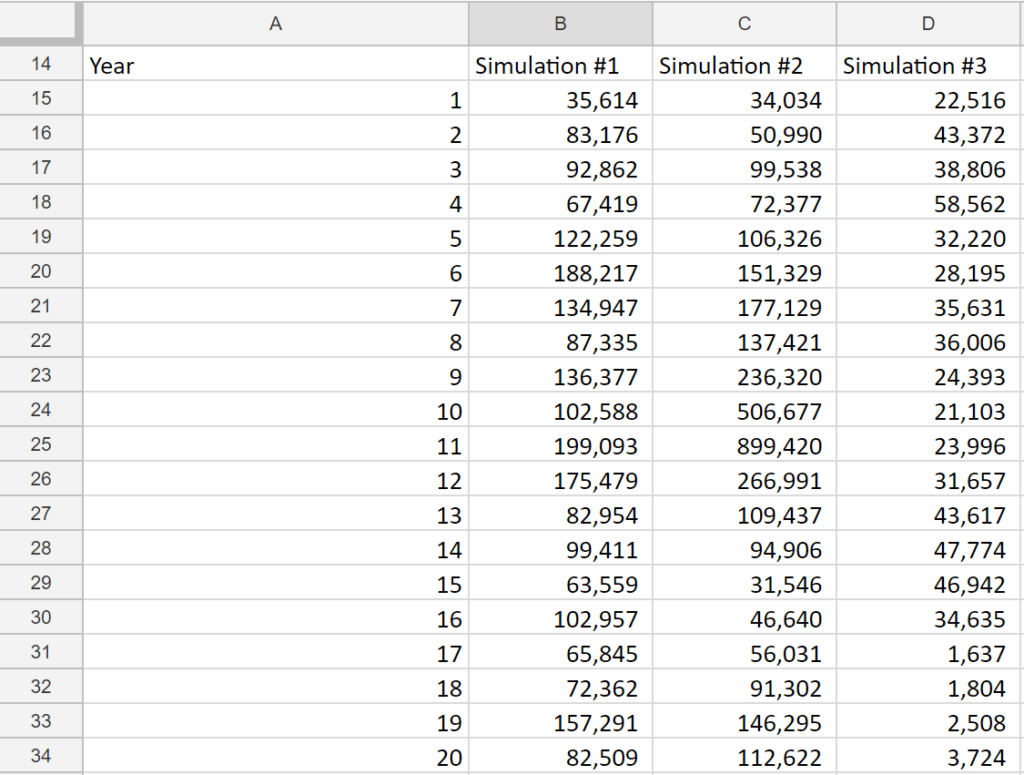Select the cell containing 899,420

(x=744, y=444)
